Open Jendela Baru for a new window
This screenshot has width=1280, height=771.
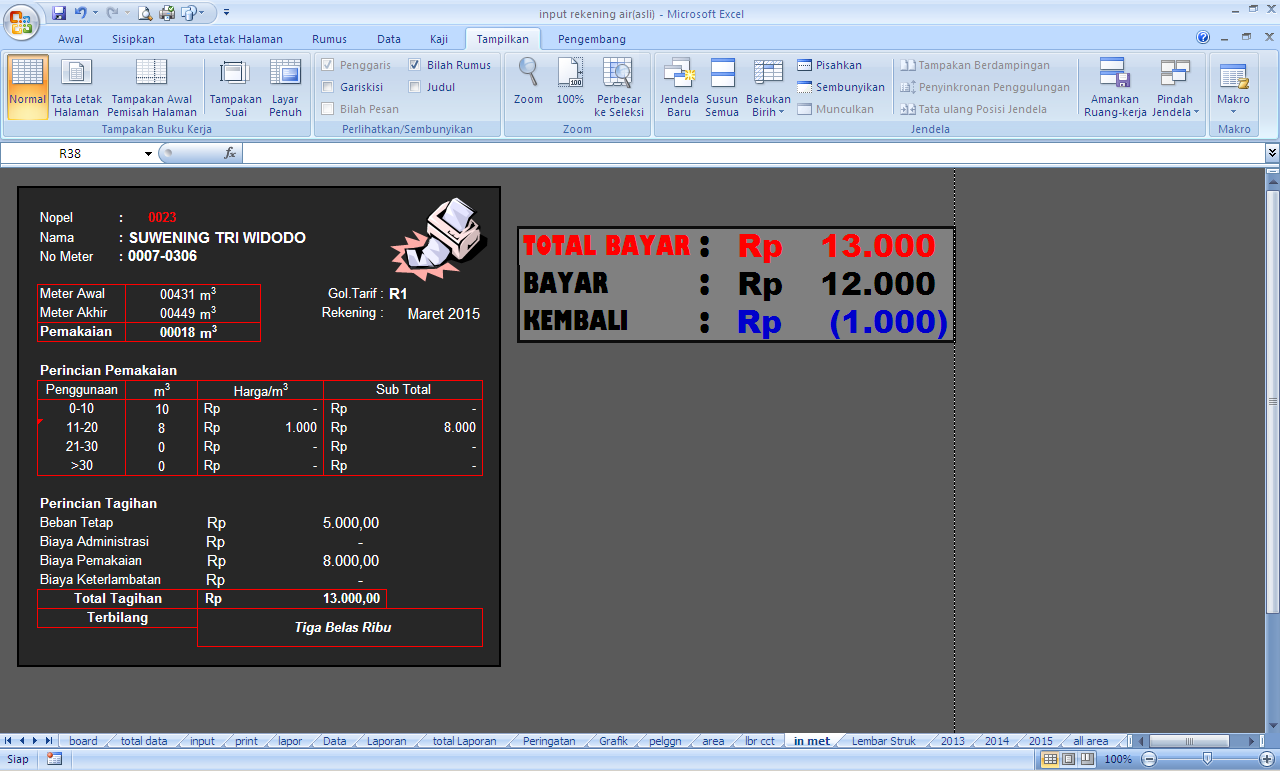[679, 87]
